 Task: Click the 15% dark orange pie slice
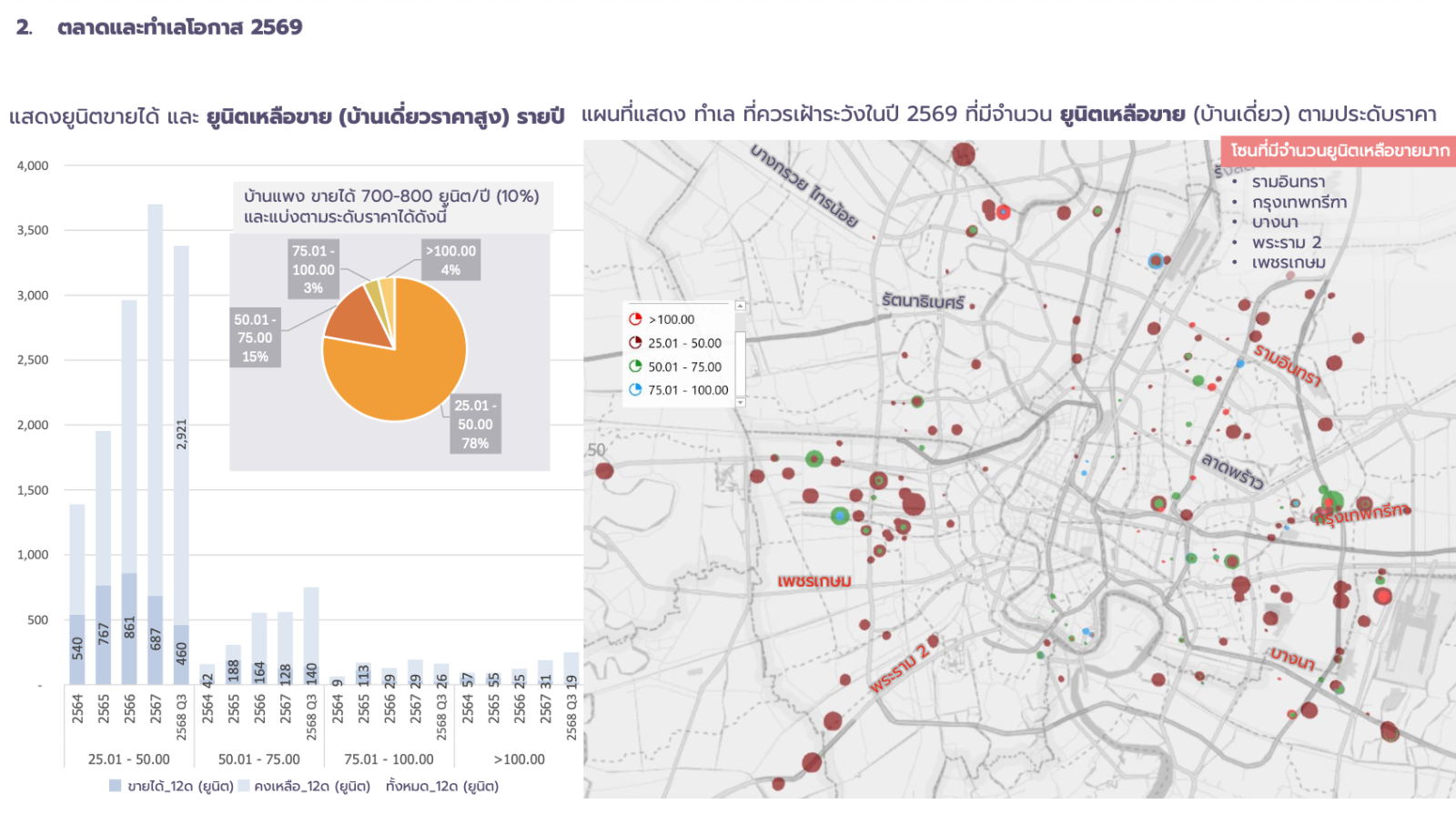coord(359,324)
